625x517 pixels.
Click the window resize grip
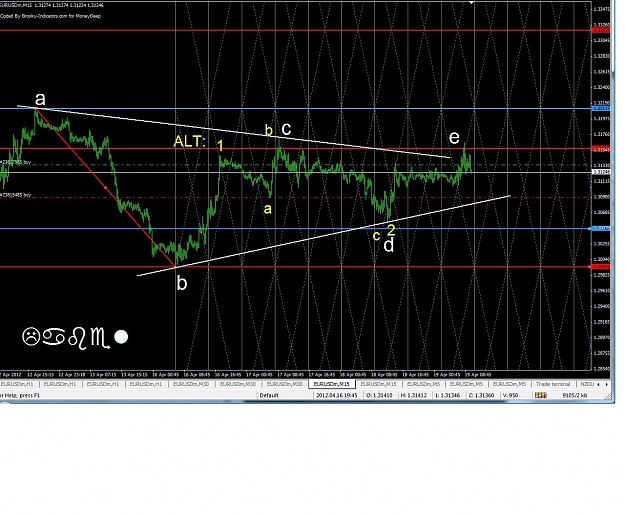(x=607, y=396)
